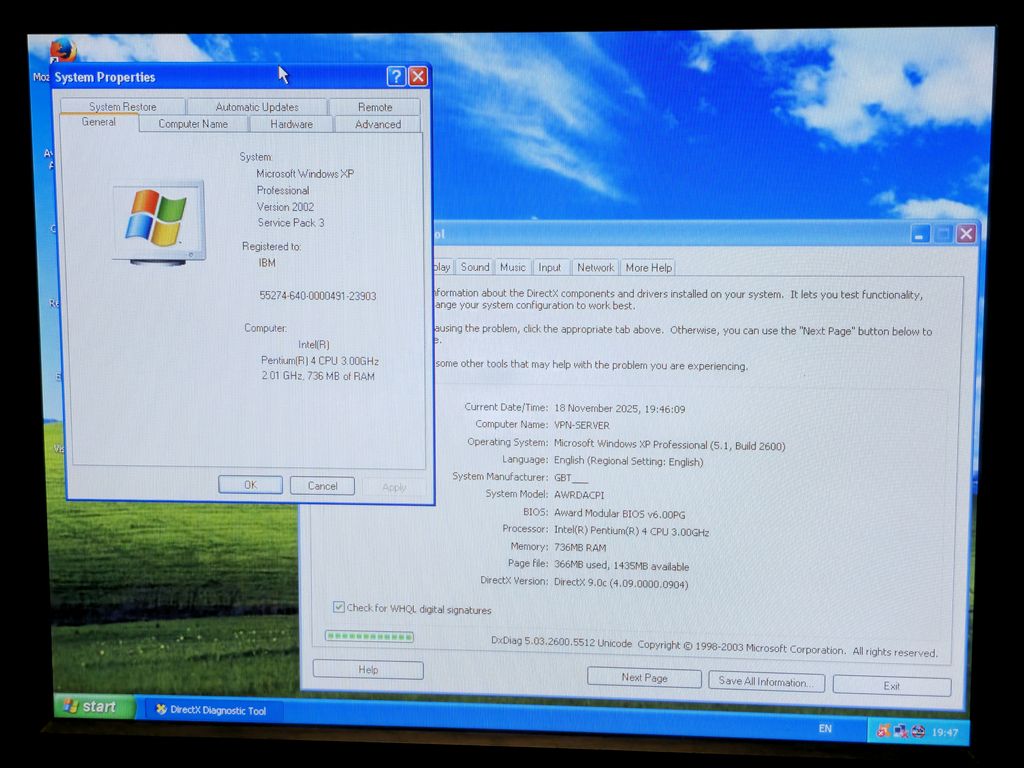Click the System Properties help question-mark icon
Screen dimensions: 1024x768
coord(396,77)
